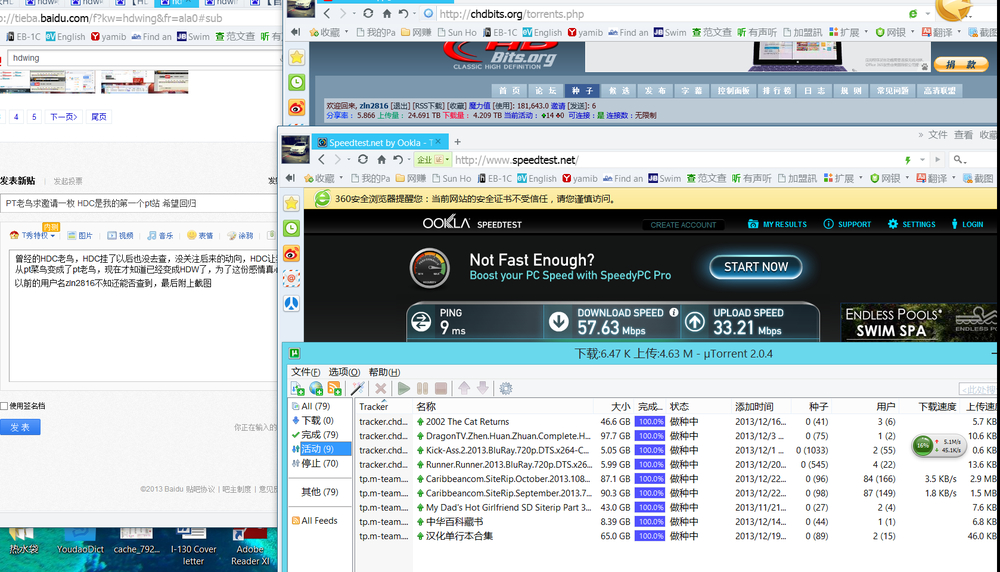This screenshot has width=1000, height=572.
Task: Insert 表情 emoticon in Tieba editor
Action: pos(200,235)
